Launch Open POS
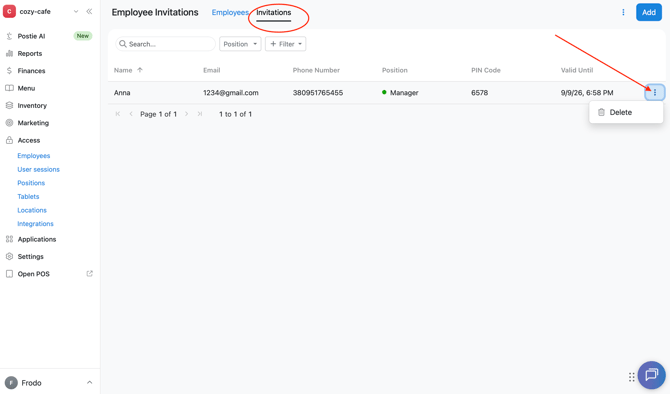 tap(33, 274)
